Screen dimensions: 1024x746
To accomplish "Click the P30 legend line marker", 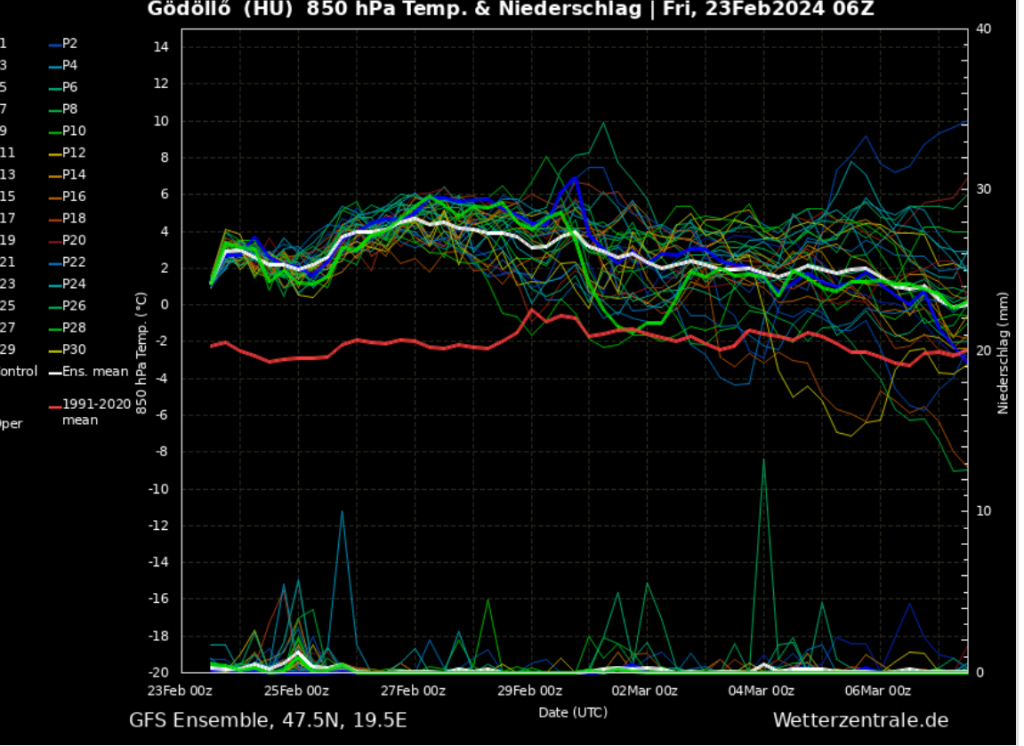I will click(x=54, y=350).
